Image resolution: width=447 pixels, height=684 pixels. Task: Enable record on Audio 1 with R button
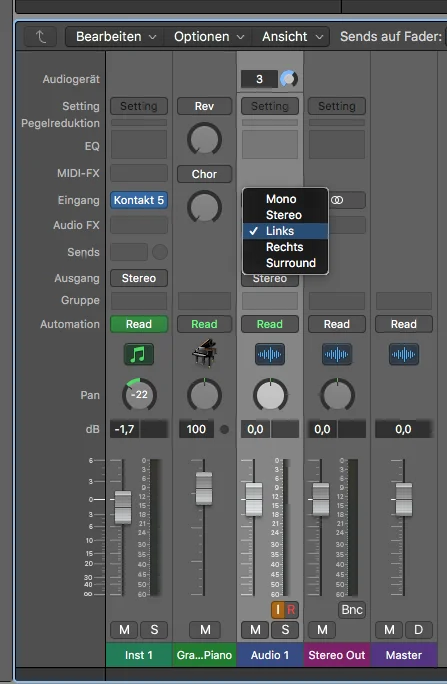pos(291,609)
